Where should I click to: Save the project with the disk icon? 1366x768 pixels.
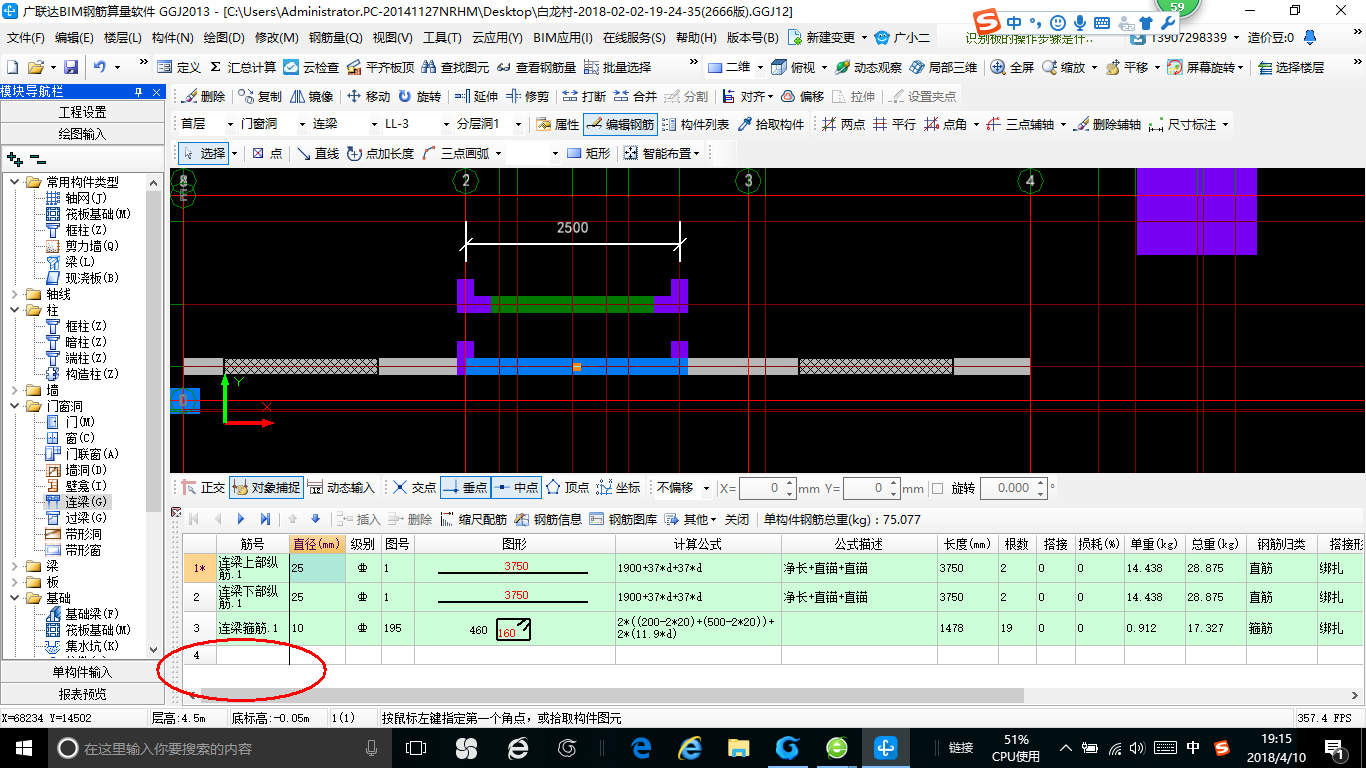71,67
